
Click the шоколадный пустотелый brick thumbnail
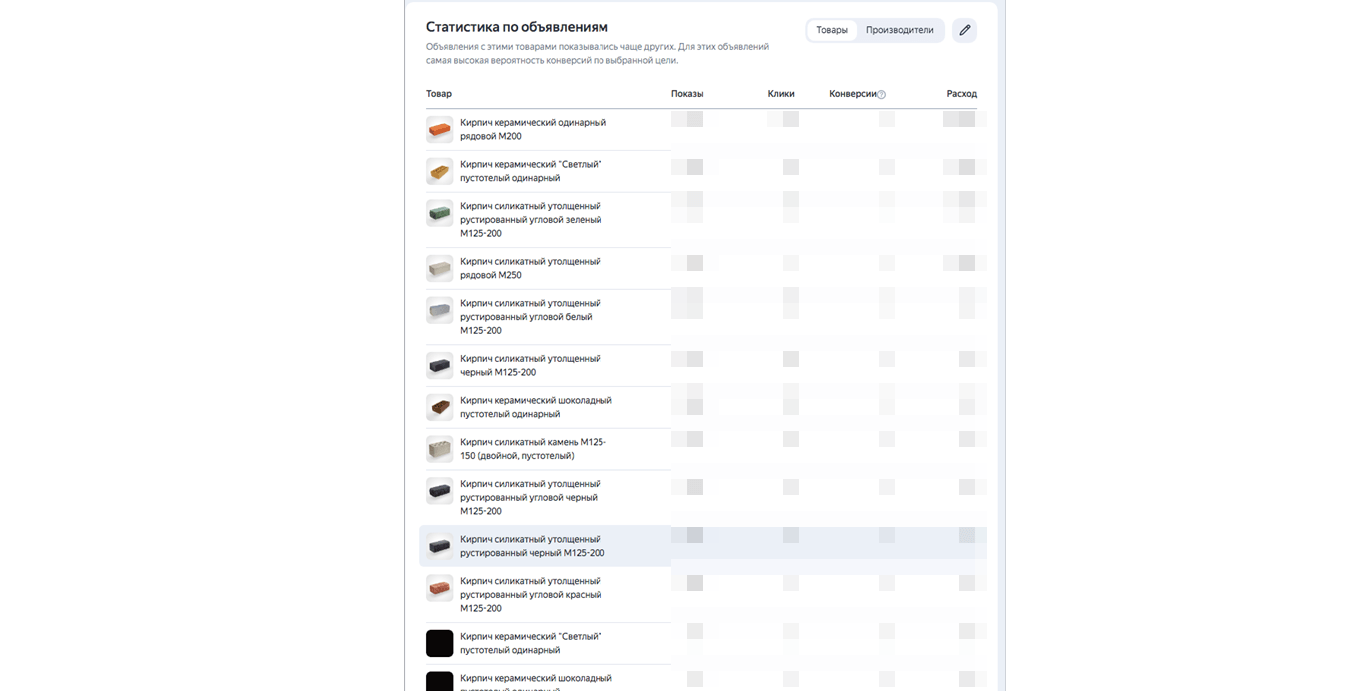[439, 407]
